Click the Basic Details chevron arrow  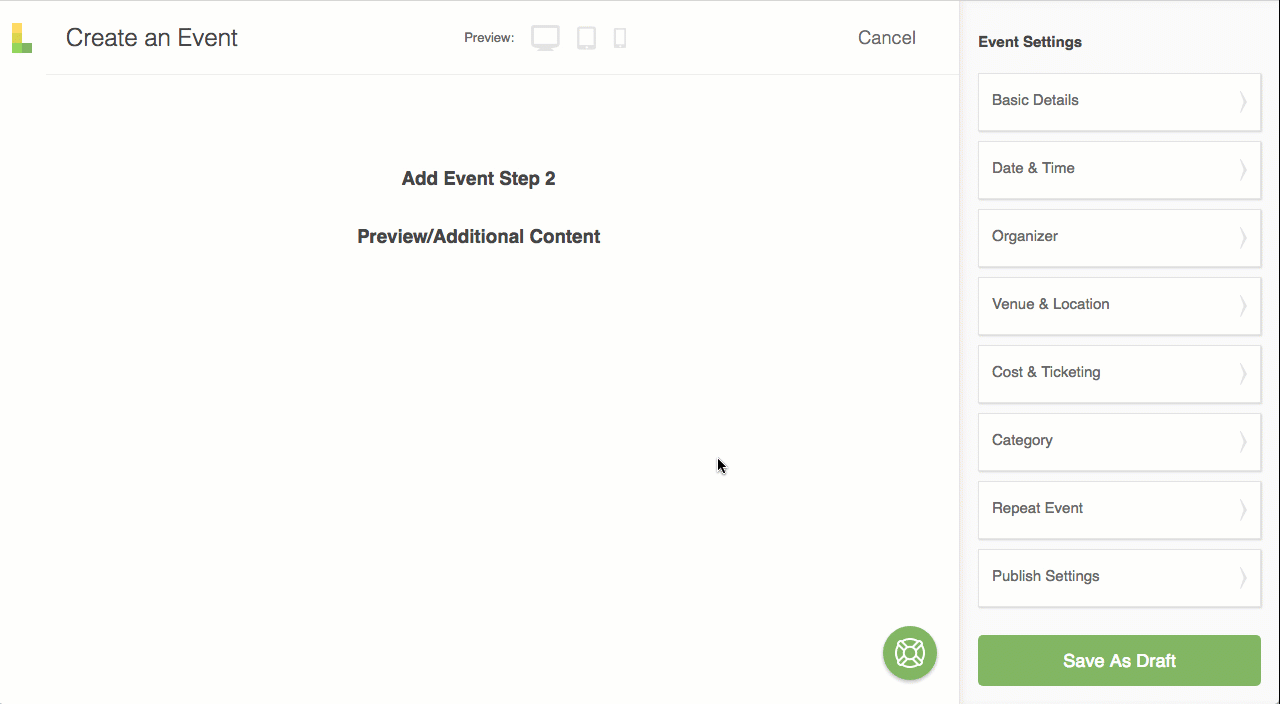click(x=1243, y=101)
